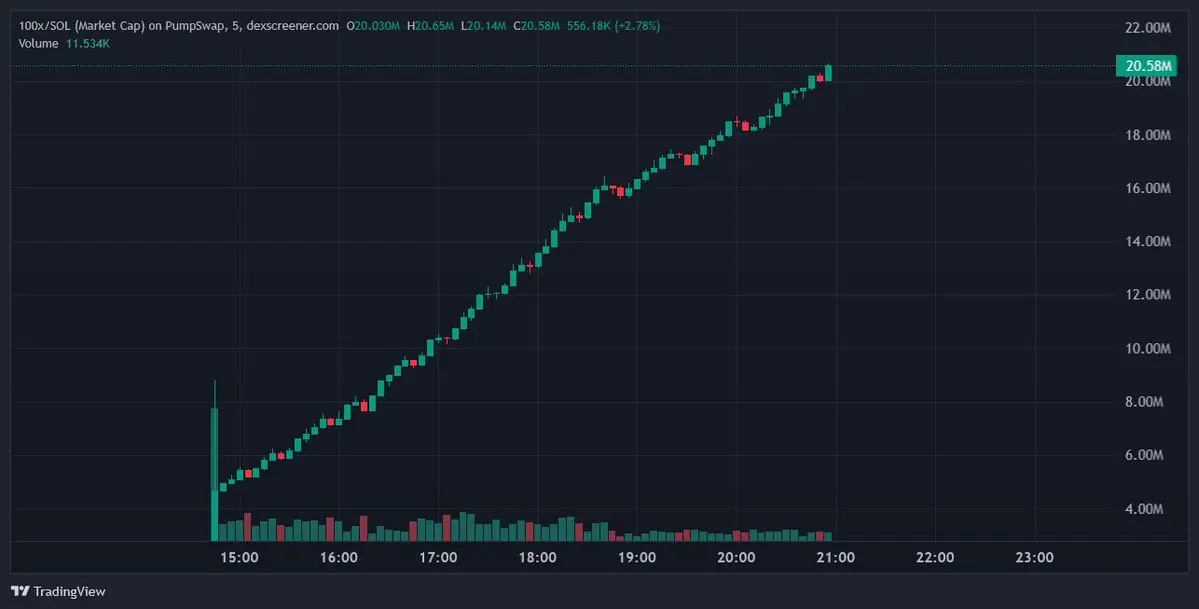The width and height of the screenshot is (1199, 609).
Task: Click the 14.00M price axis label
Action: (x=1148, y=242)
